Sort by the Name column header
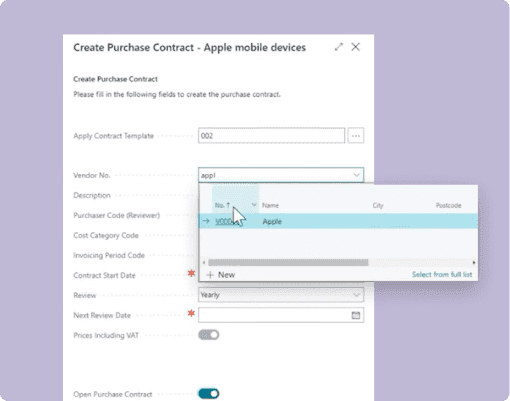The image size is (510, 401). pos(270,205)
